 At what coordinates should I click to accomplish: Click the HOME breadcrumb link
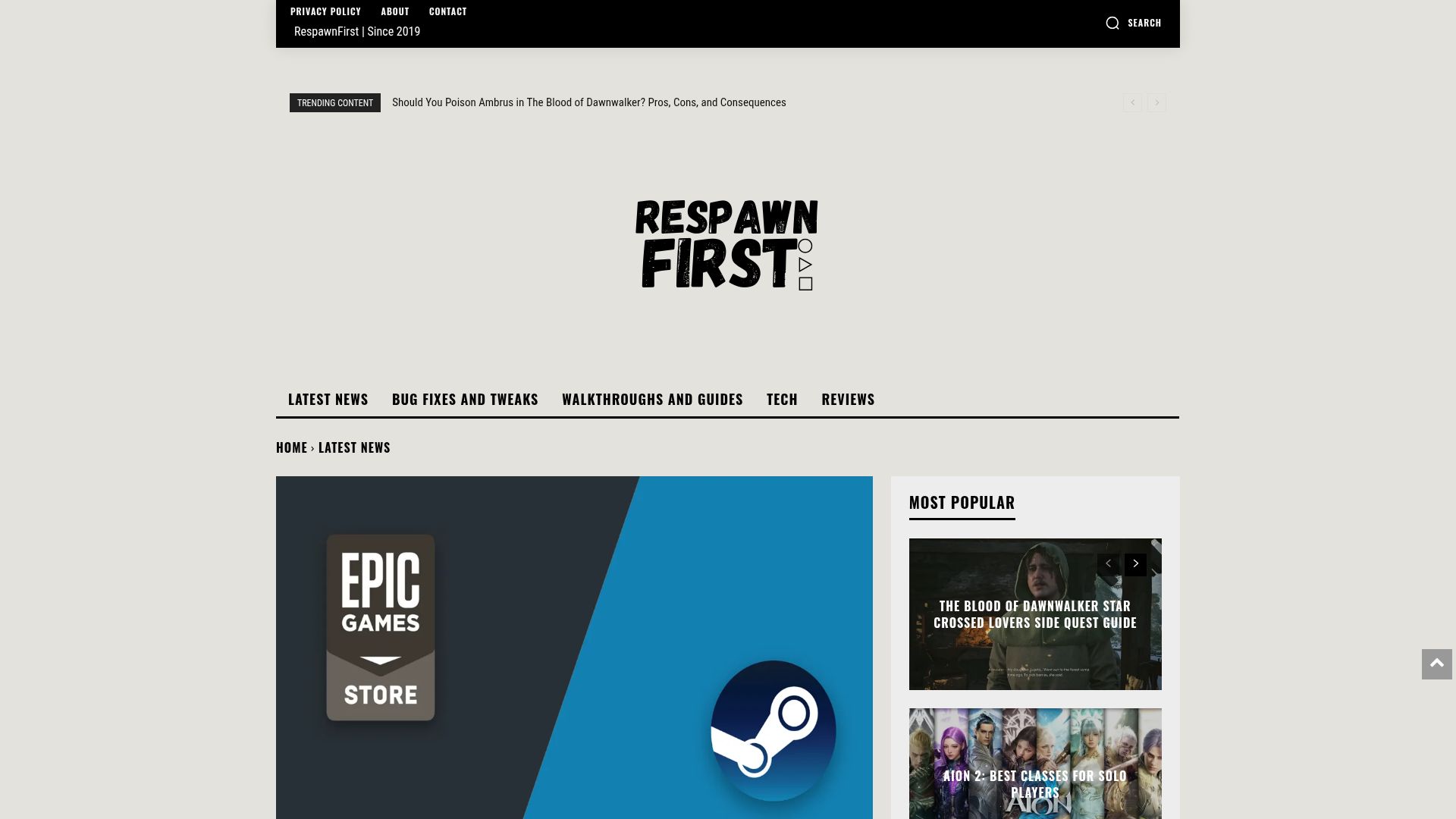[291, 447]
